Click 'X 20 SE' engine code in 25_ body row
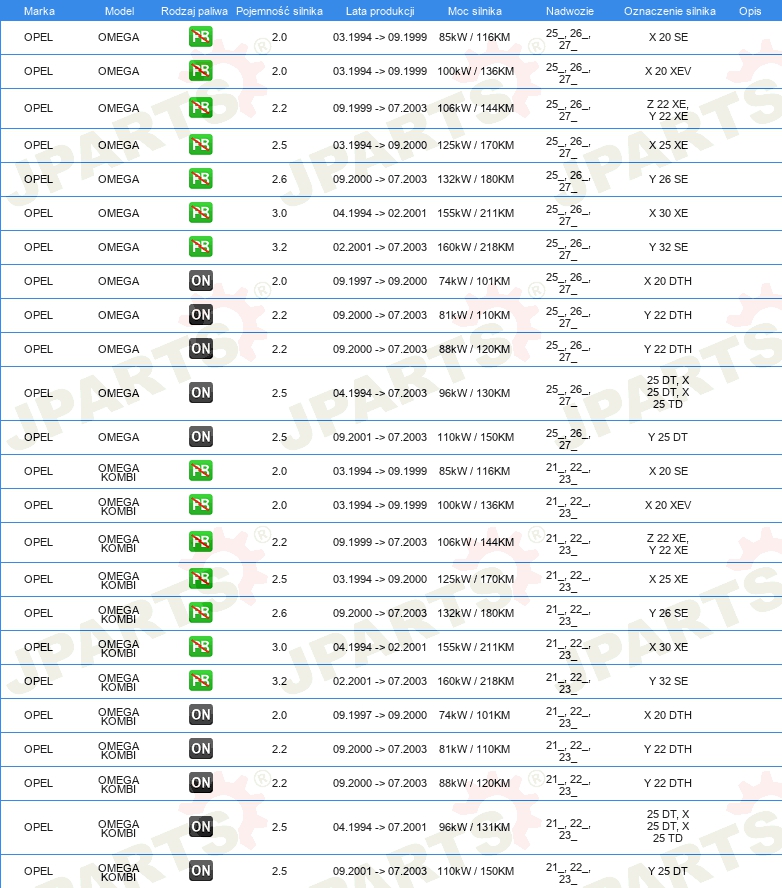 click(x=668, y=37)
